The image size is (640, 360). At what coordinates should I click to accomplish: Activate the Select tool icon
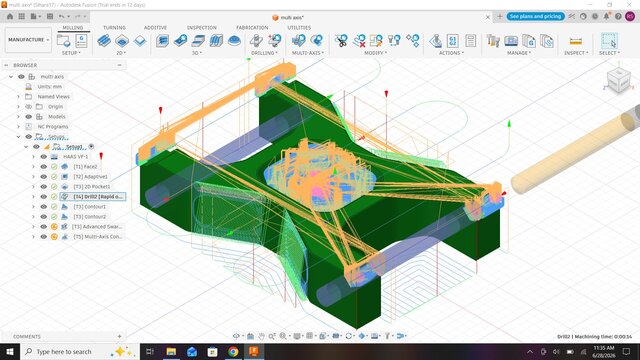click(609, 40)
